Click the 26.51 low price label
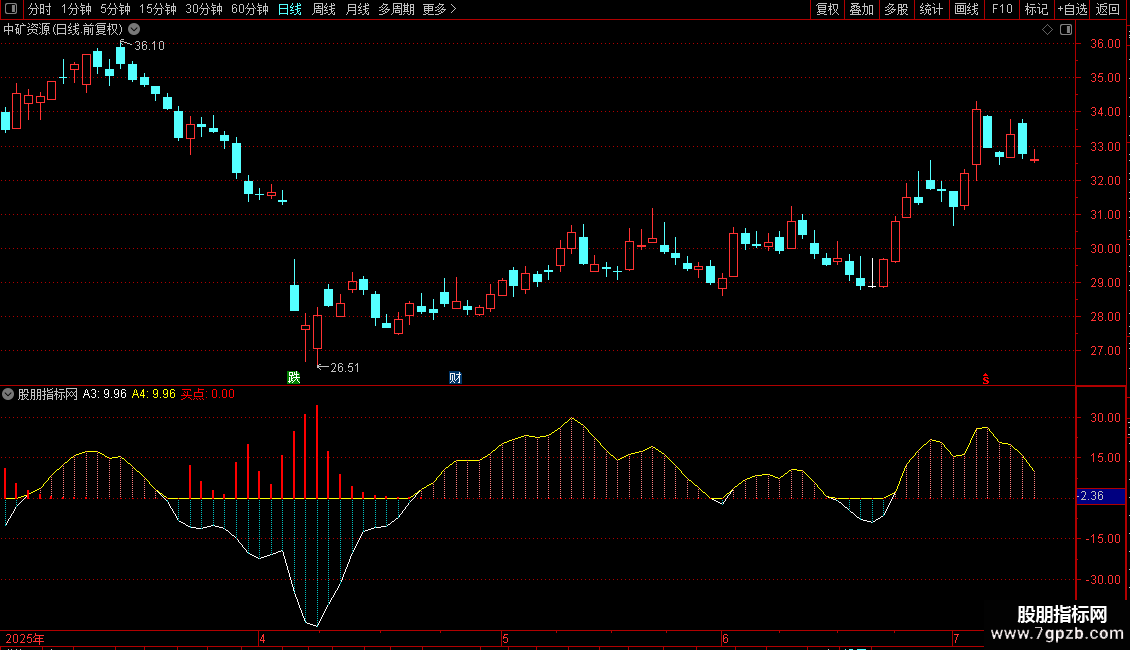This screenshot has height=650, width=1130. pos(344,368)
